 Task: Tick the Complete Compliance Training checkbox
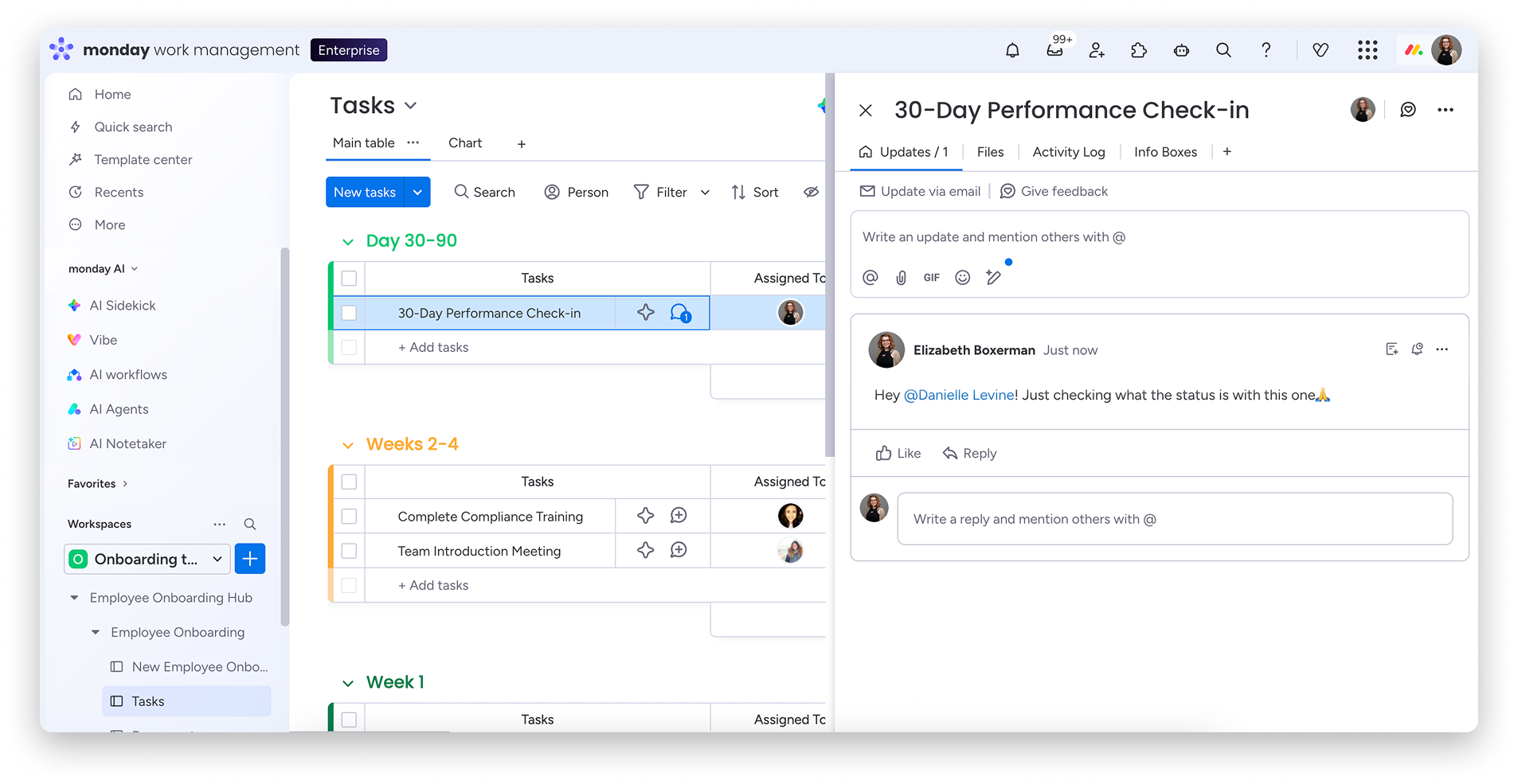[349, 517]
